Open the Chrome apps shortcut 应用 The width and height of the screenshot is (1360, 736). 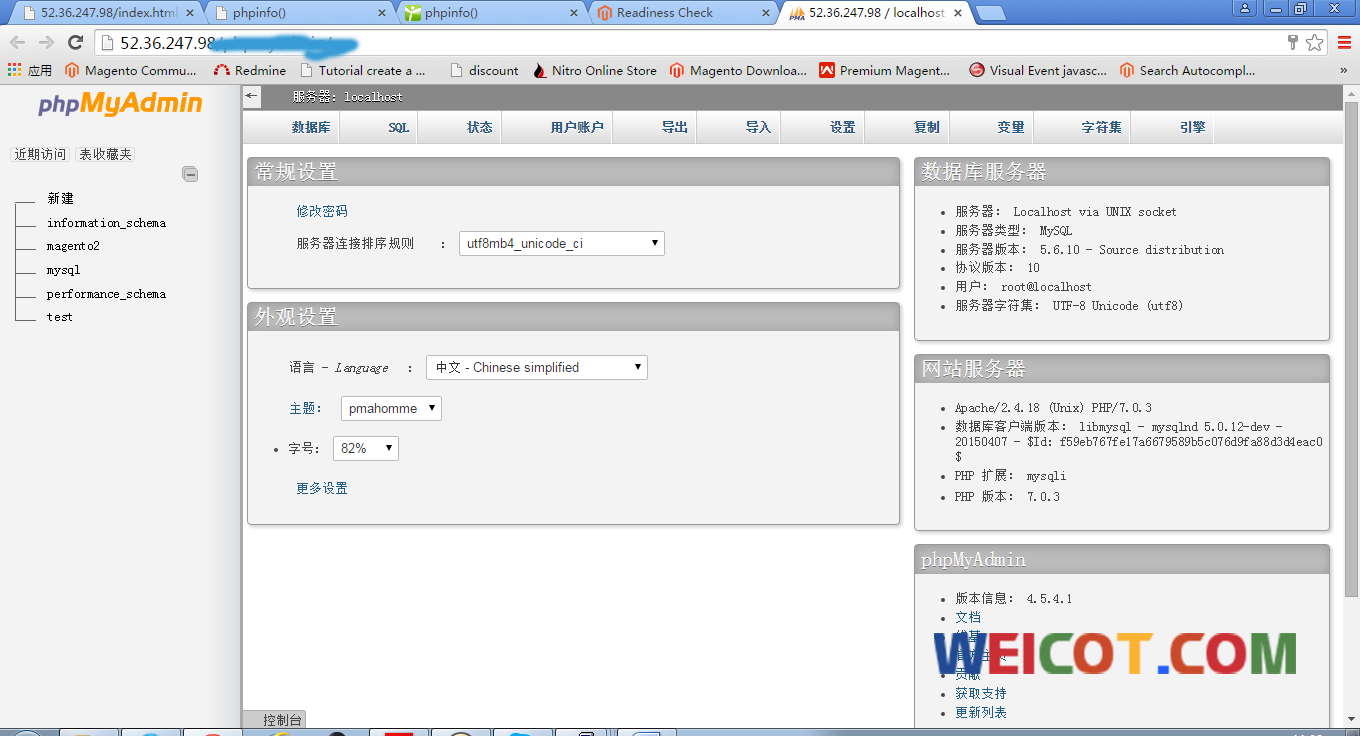pos(30,71)
